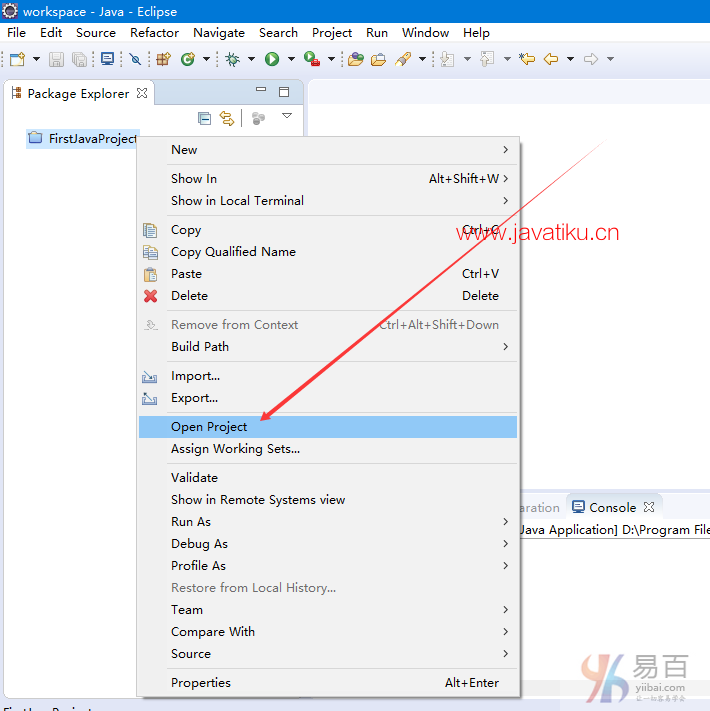Open the Debug dropdown arrow
Viewport: 710px width, 711px height.
pos(251,59)
